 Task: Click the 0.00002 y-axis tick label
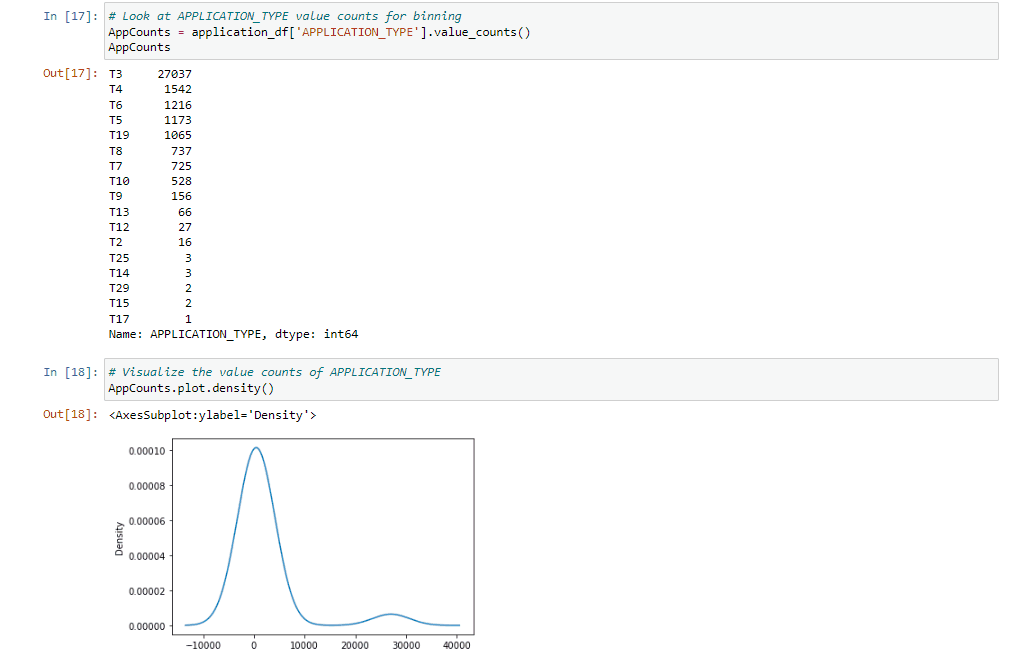coord(147,591)
